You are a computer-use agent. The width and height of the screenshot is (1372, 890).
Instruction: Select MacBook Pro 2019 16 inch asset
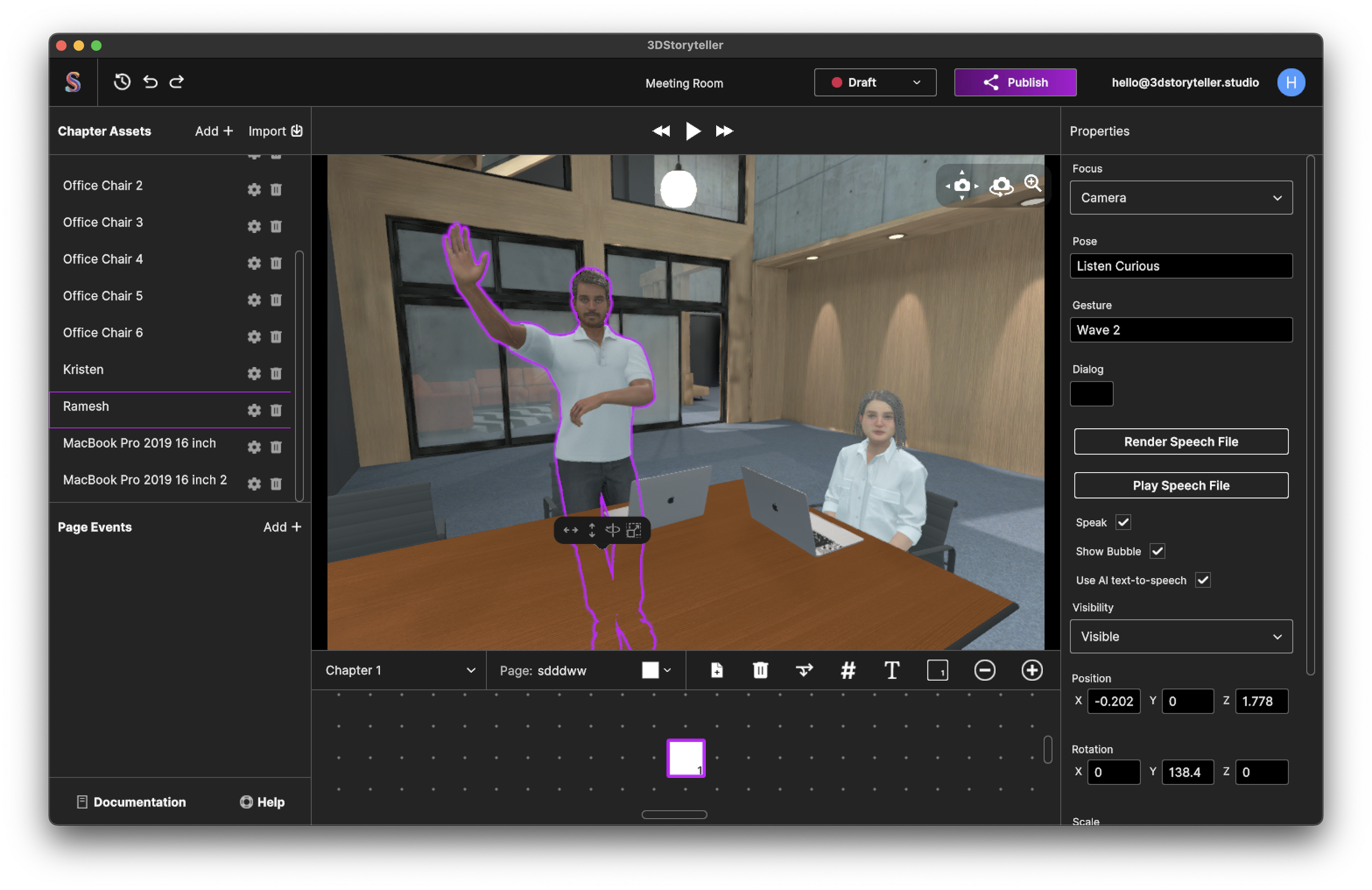139,443
